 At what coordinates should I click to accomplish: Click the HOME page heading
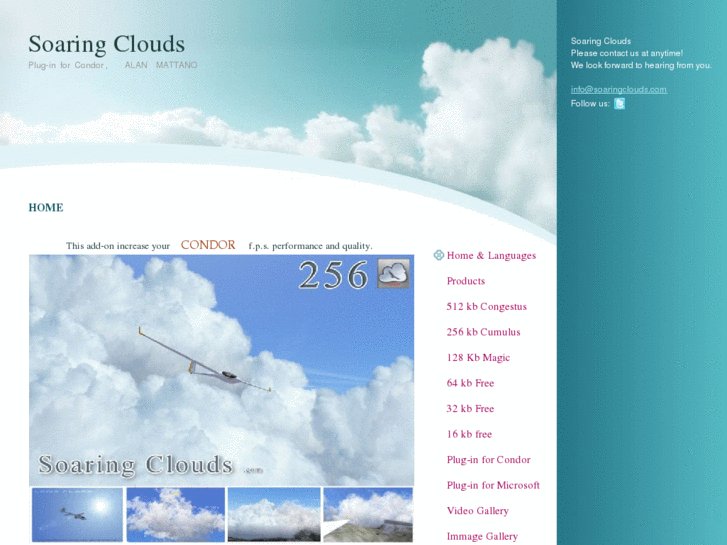click(x=46, y=207)
